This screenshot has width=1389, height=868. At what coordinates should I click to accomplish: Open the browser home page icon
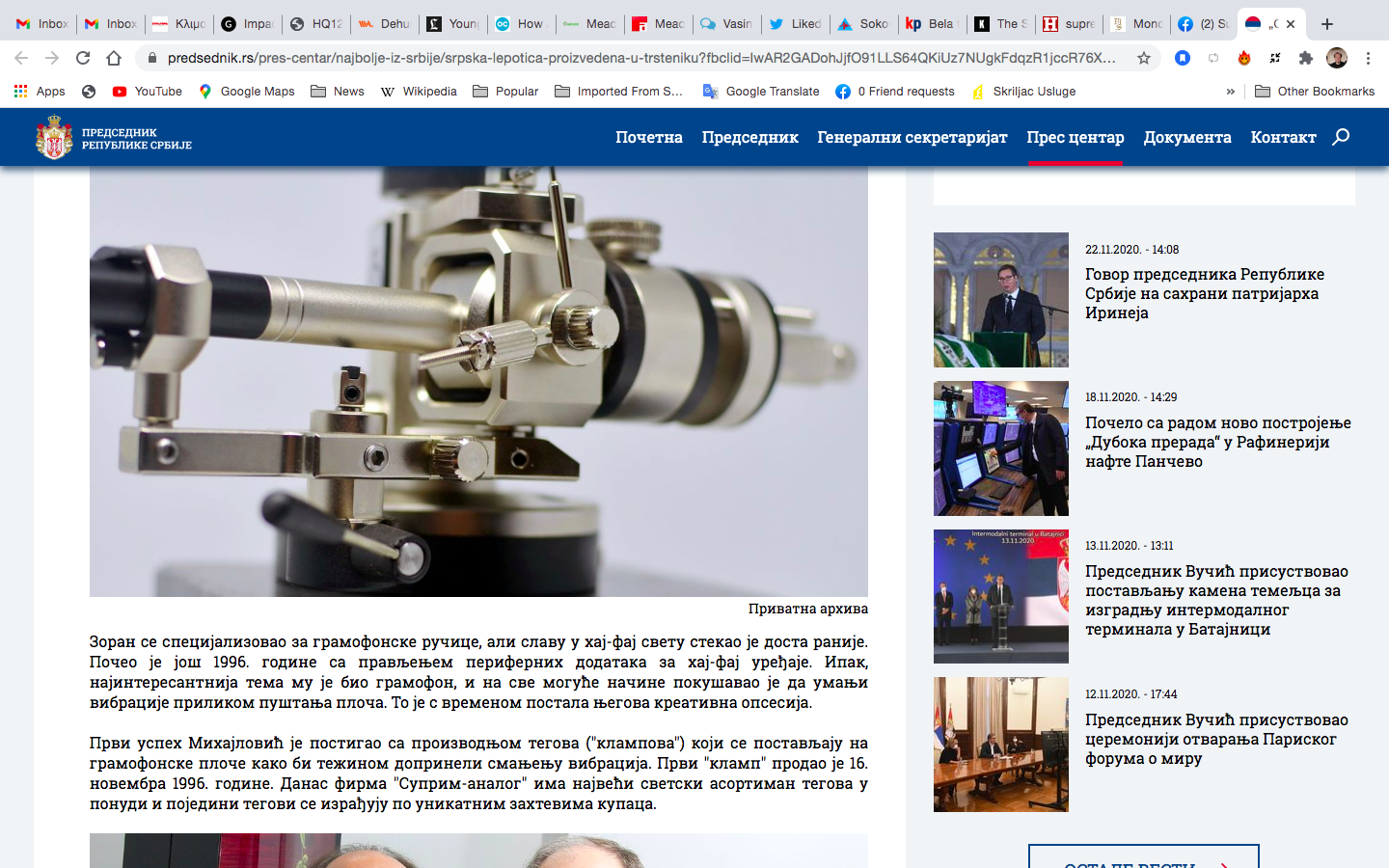click(x=114, y=58)
